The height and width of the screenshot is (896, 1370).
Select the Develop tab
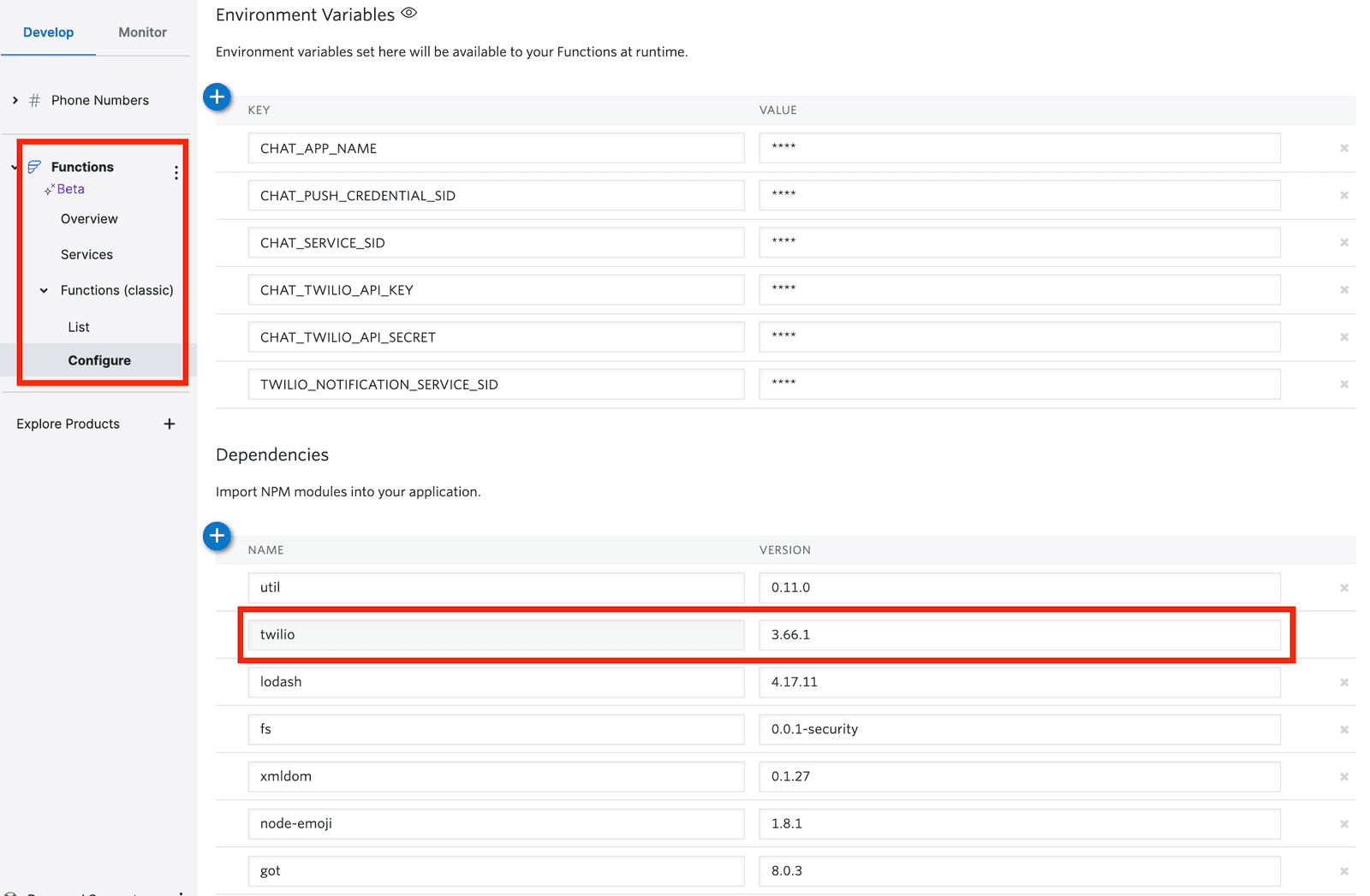pyautogui.click(x=48, y=32)
